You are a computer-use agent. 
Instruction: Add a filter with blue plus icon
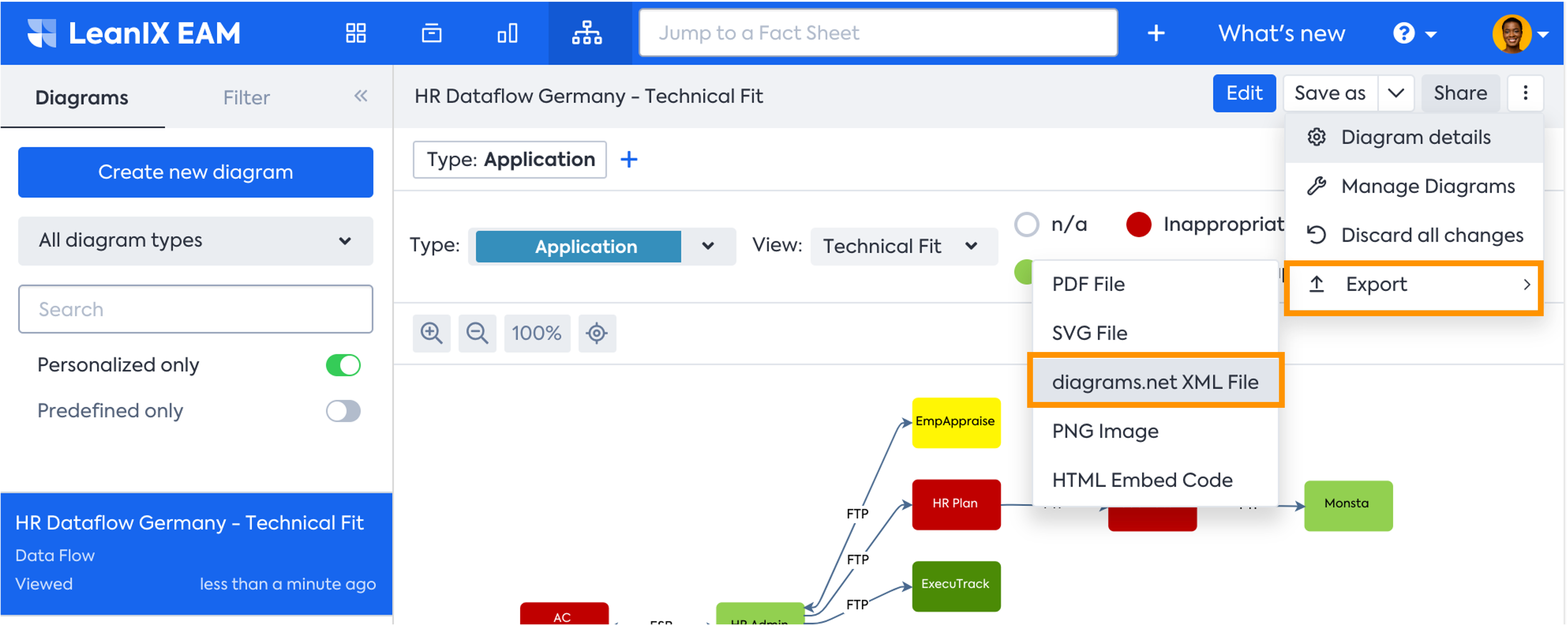click(x=629, y=160)
